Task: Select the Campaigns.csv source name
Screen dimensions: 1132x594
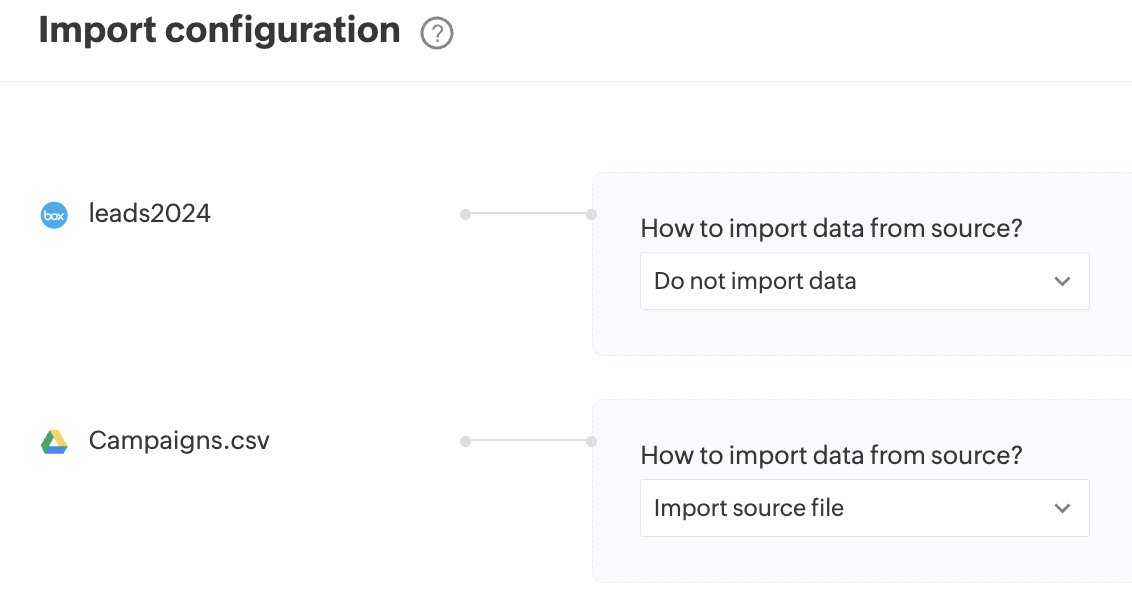Action: pyautogui.click(x=179, y=441)
